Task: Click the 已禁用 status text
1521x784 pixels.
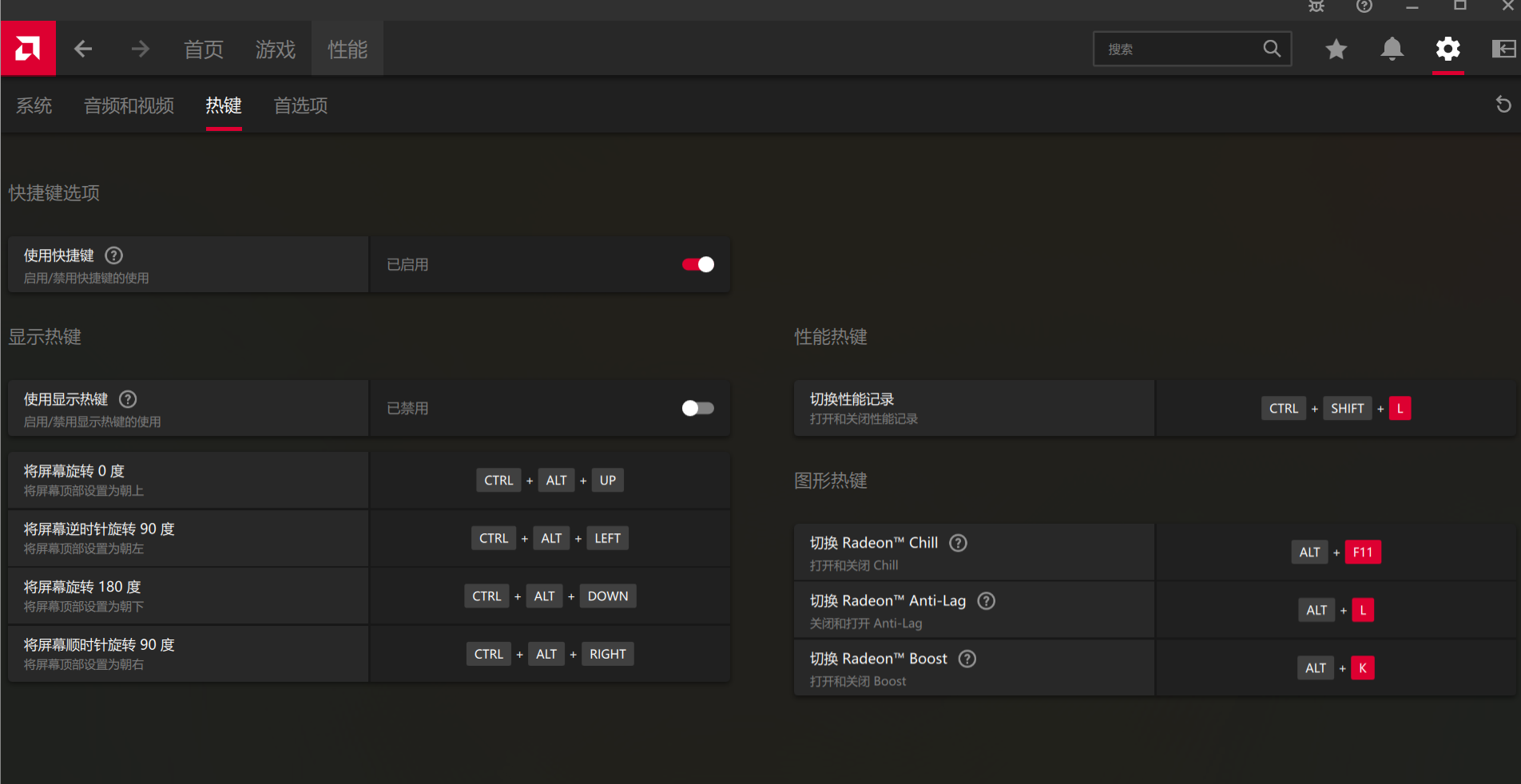Action: [x=407, y=408]
